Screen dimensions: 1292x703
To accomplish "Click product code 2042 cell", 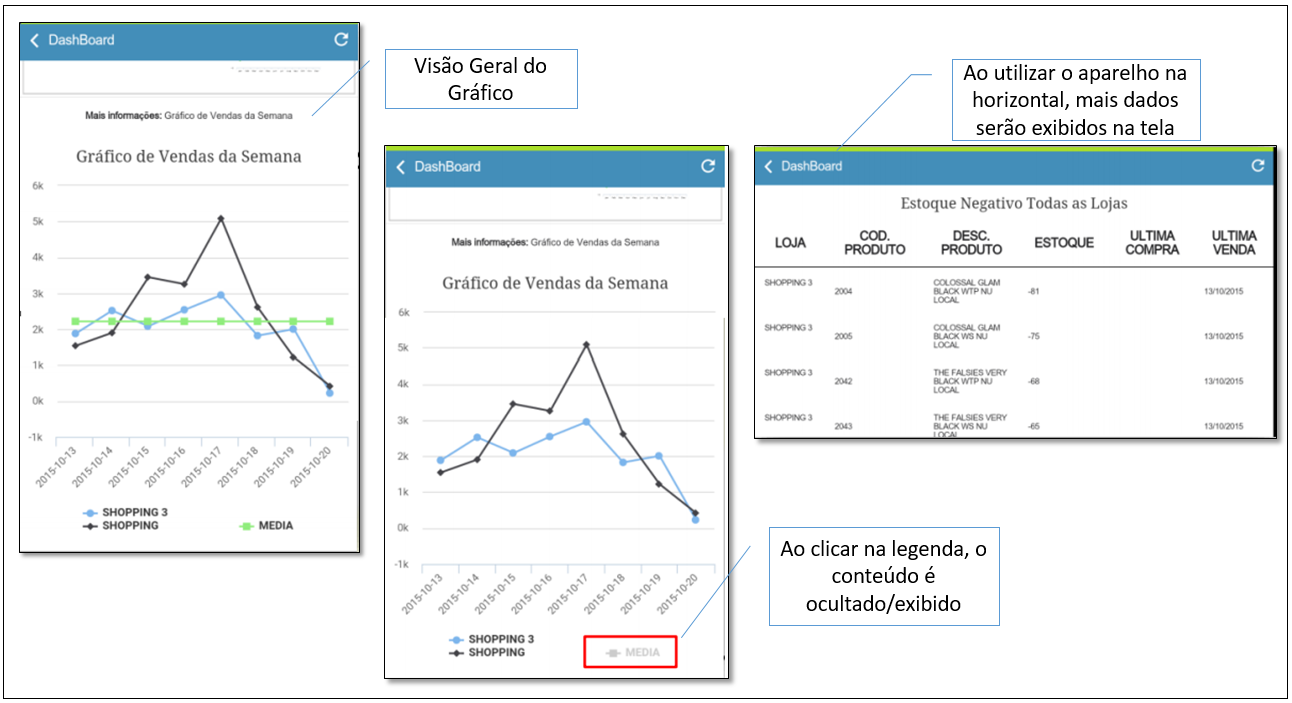I will coord(844,381).
